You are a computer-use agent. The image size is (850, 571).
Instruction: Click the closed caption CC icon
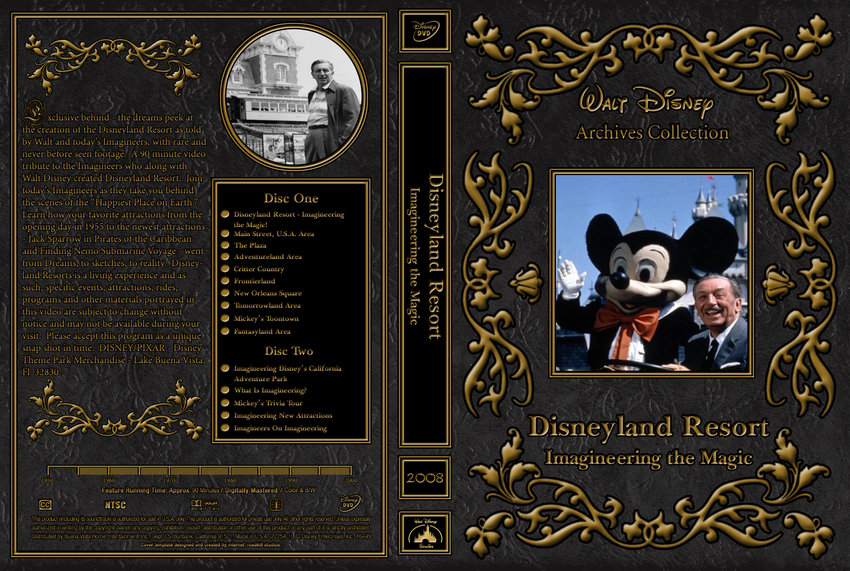46,505
